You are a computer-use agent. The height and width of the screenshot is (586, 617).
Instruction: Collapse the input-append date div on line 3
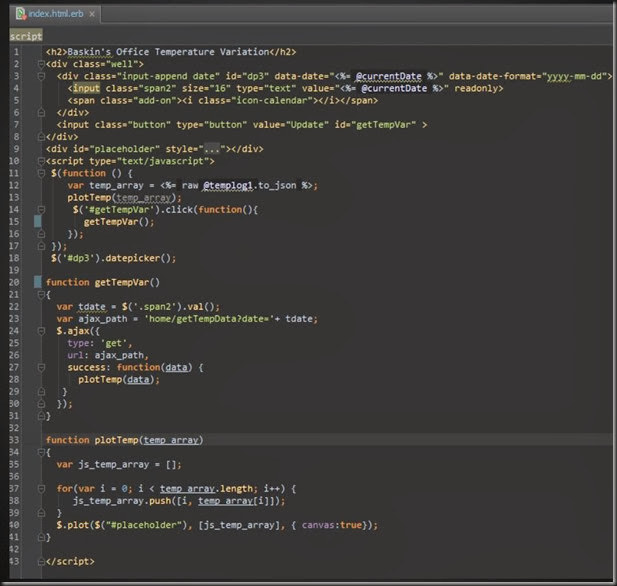tap(41, 75)
